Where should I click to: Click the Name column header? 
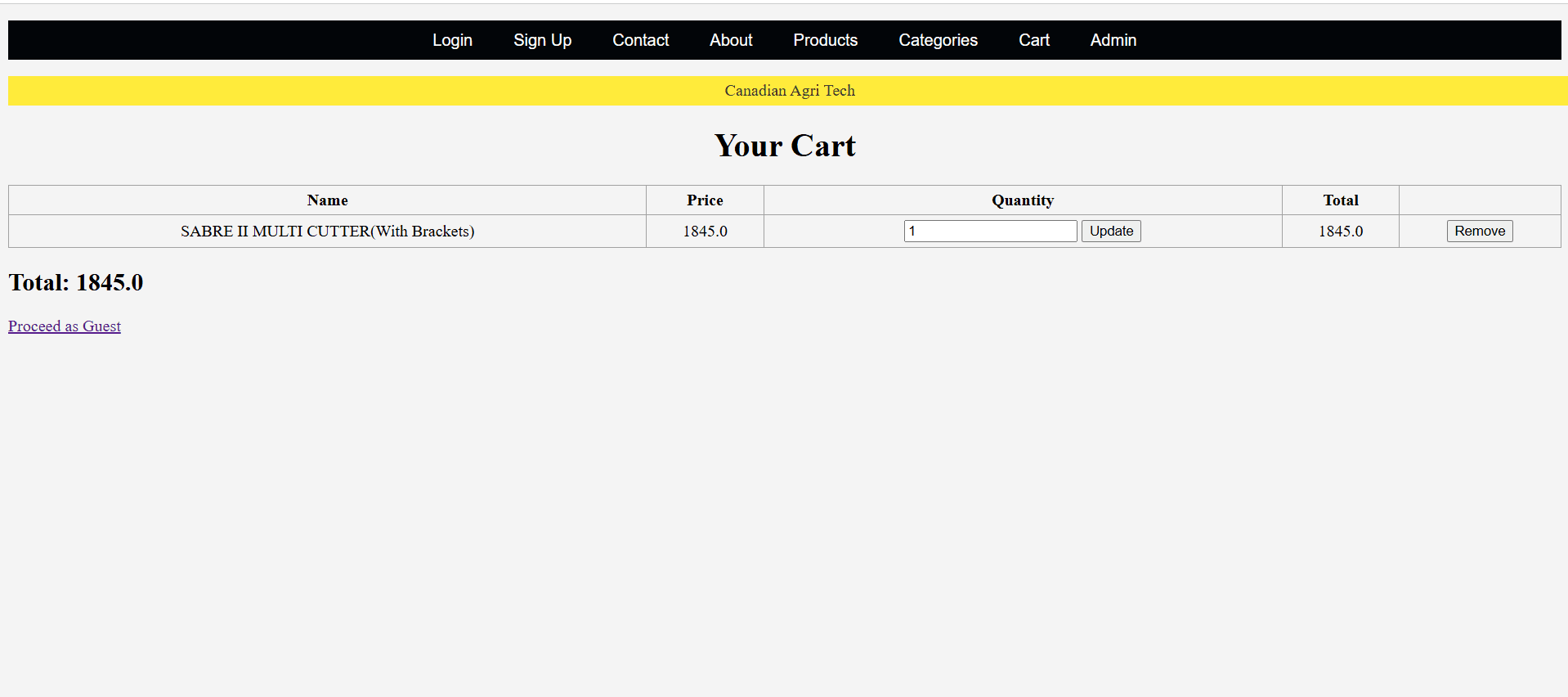point(327,200)
